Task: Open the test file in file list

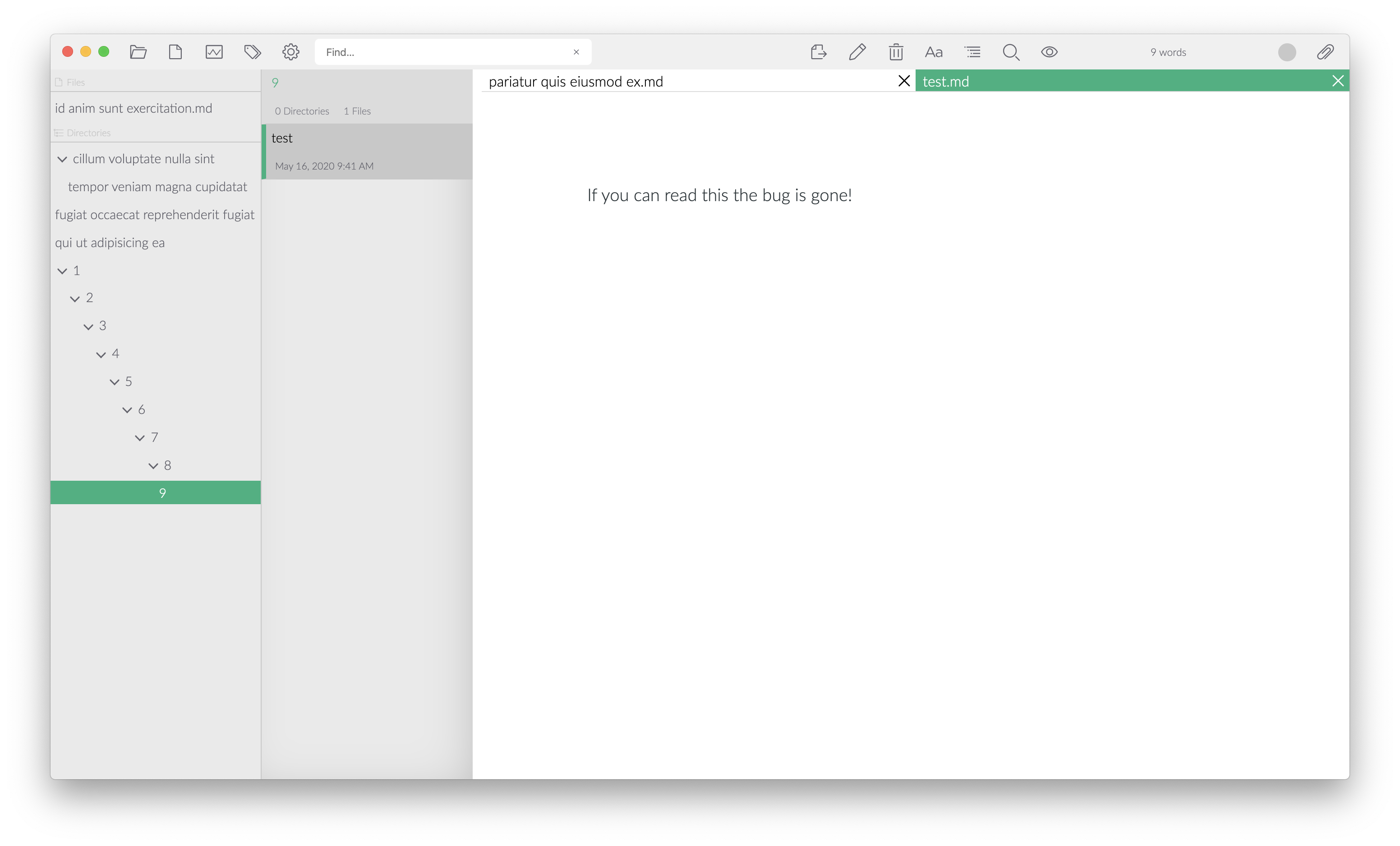Action: click(367, 152)
